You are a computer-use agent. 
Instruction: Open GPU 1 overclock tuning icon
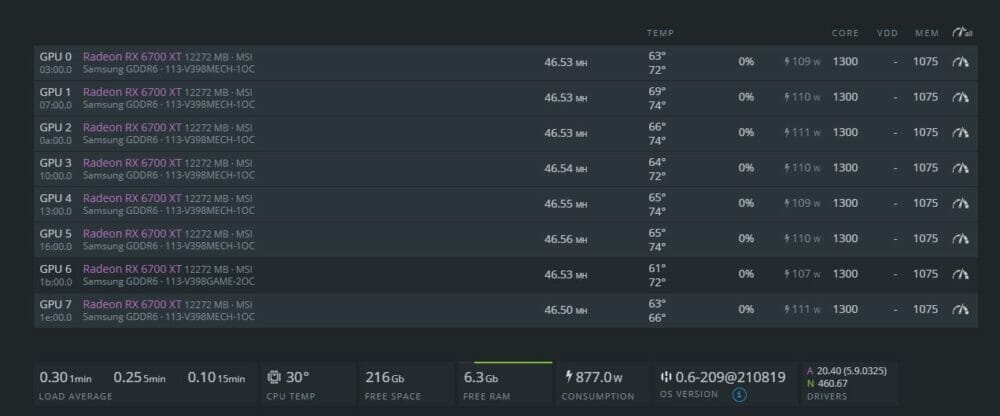(960, 97)
